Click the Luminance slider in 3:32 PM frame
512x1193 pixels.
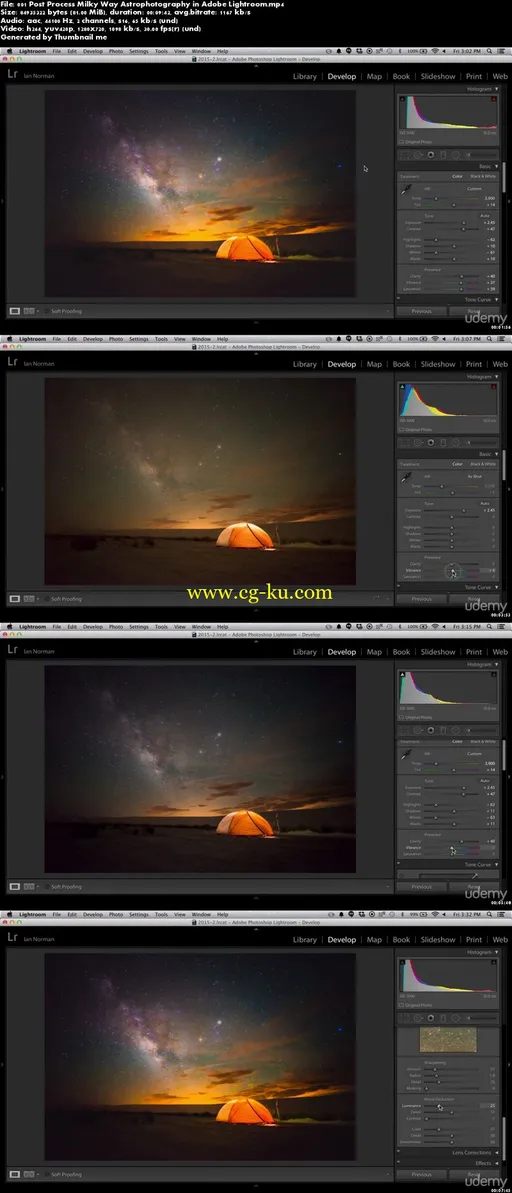pyautogui.click(x=449, y=1105)
